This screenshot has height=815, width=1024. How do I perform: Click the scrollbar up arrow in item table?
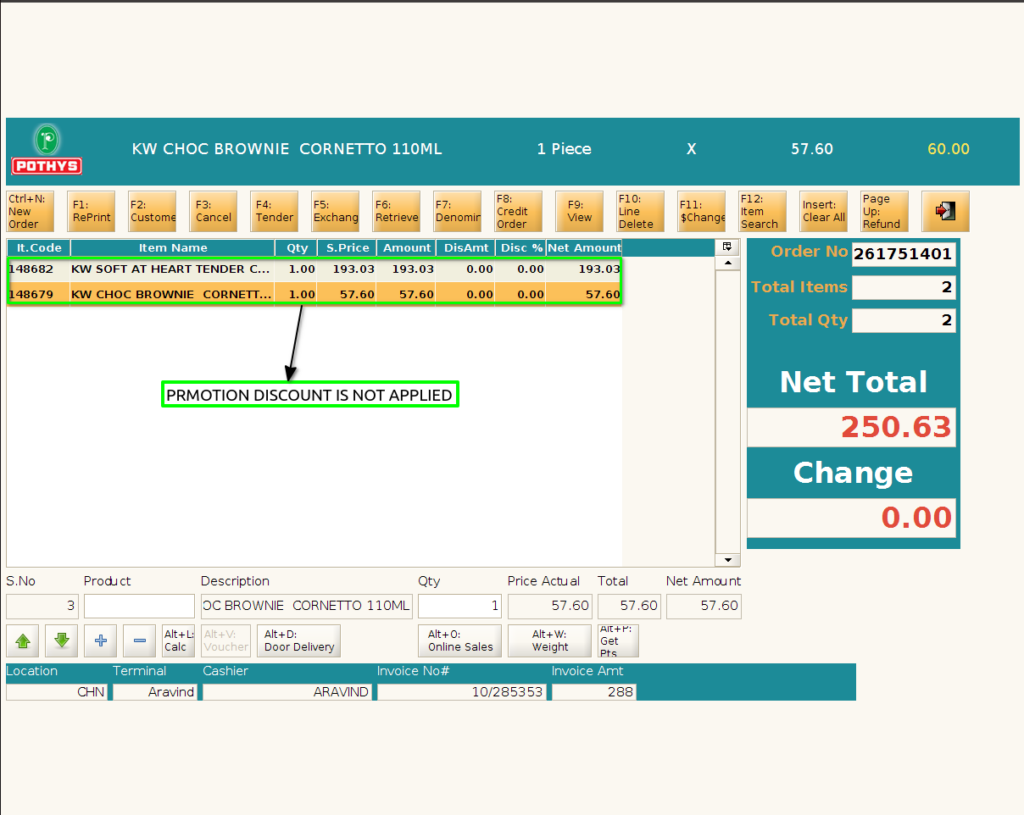coord(728,263)
